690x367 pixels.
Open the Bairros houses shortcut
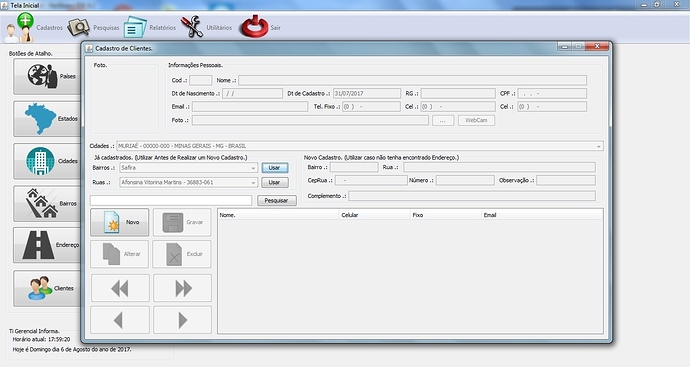[48, 203]
